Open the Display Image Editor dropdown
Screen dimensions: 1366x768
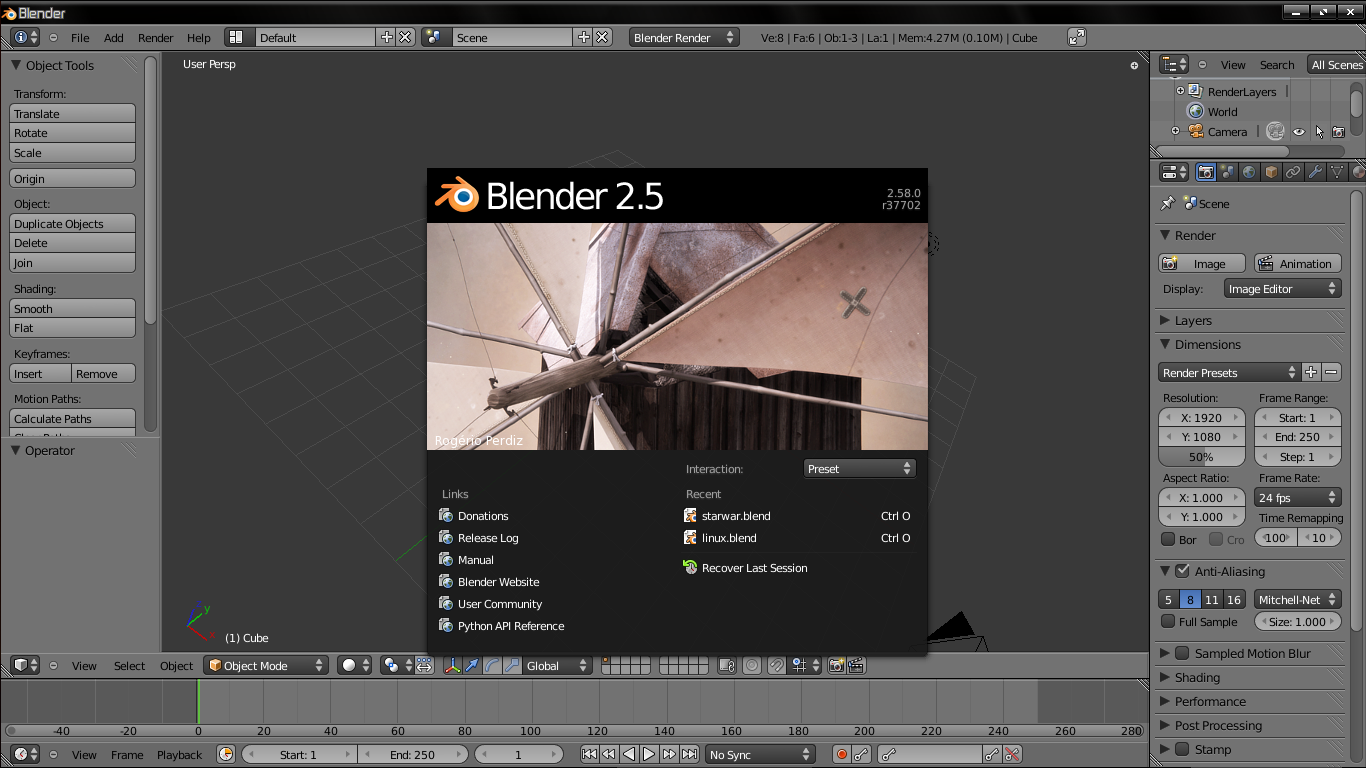point(1282,289)
